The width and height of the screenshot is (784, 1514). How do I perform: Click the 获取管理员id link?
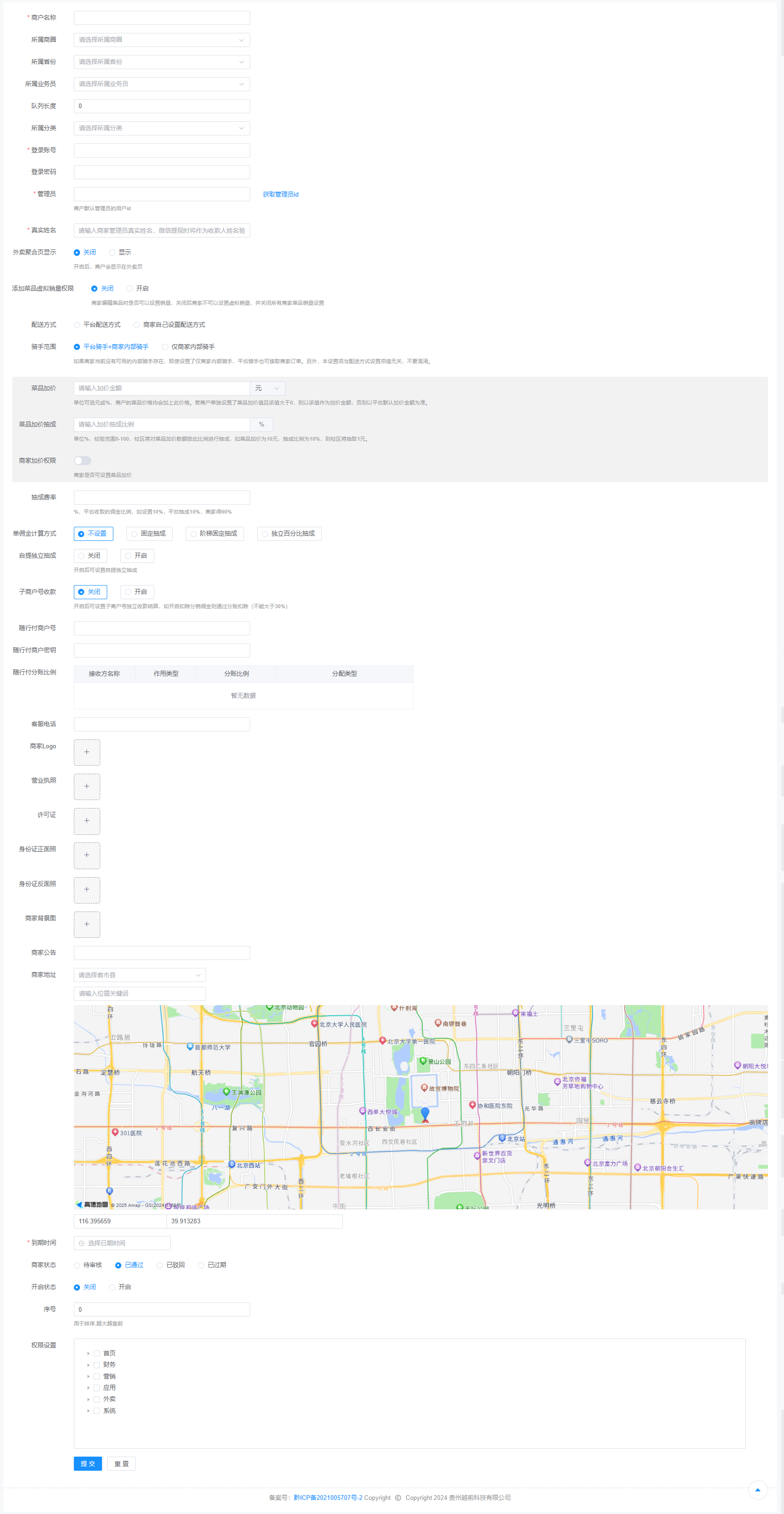[x=280, y=195]
